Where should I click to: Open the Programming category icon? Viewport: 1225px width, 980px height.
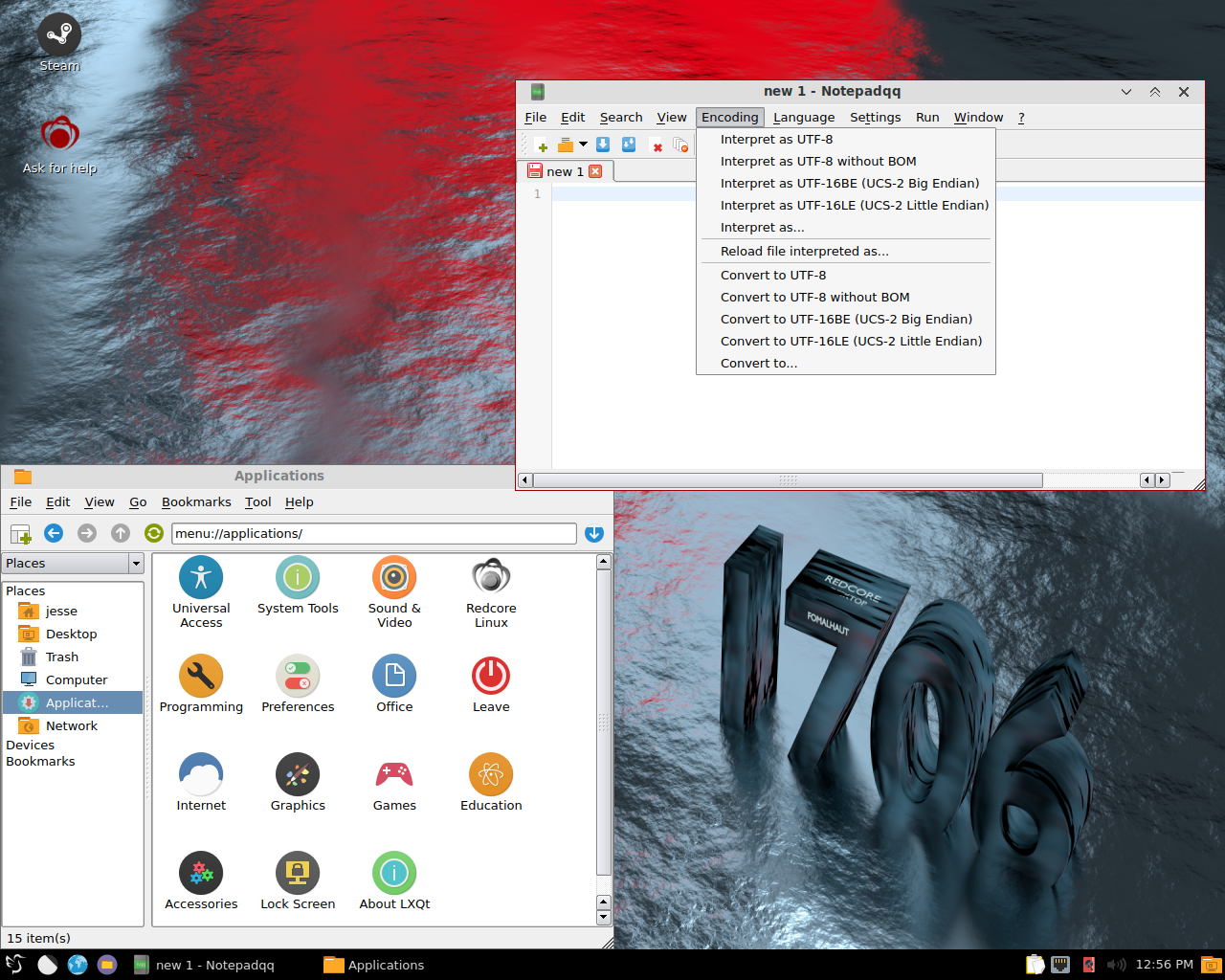(201, 677)
